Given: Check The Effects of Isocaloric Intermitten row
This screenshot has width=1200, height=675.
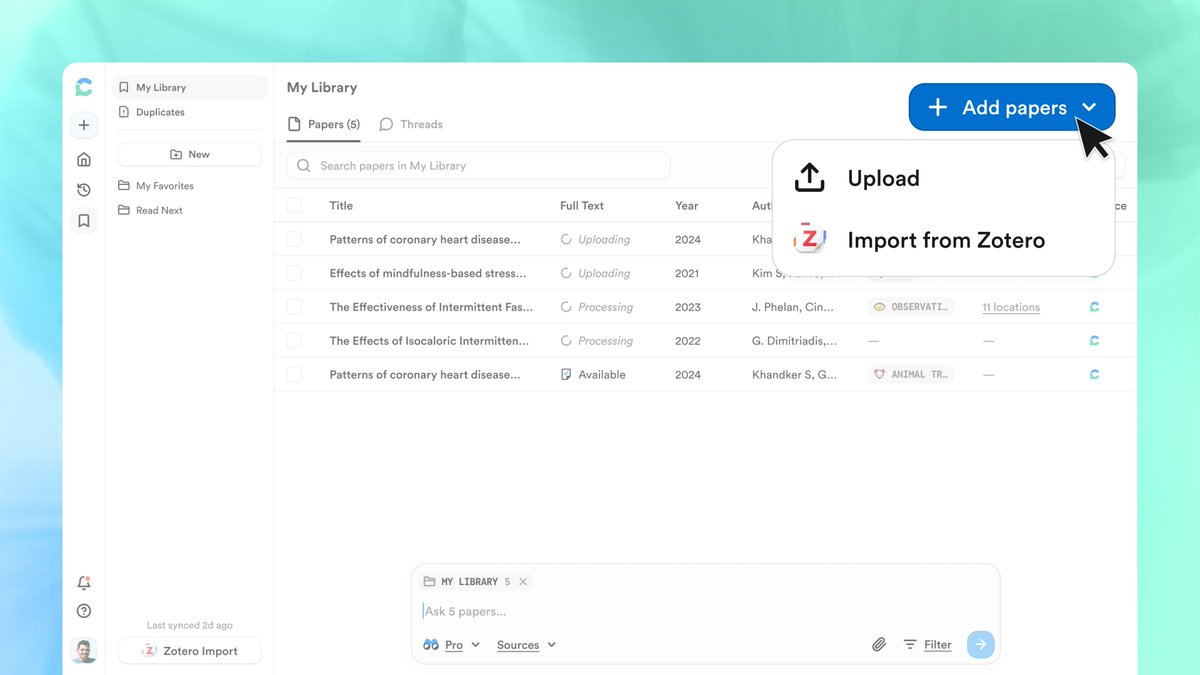Looking at the screenshot, I should click(294, 341).
